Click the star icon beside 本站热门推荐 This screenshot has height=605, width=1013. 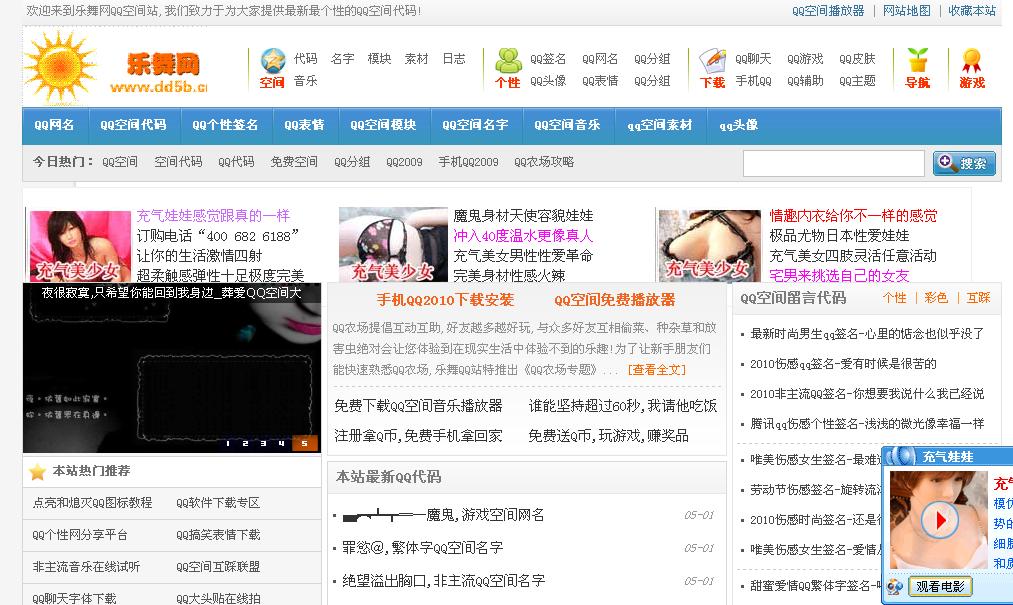(38, 472)
